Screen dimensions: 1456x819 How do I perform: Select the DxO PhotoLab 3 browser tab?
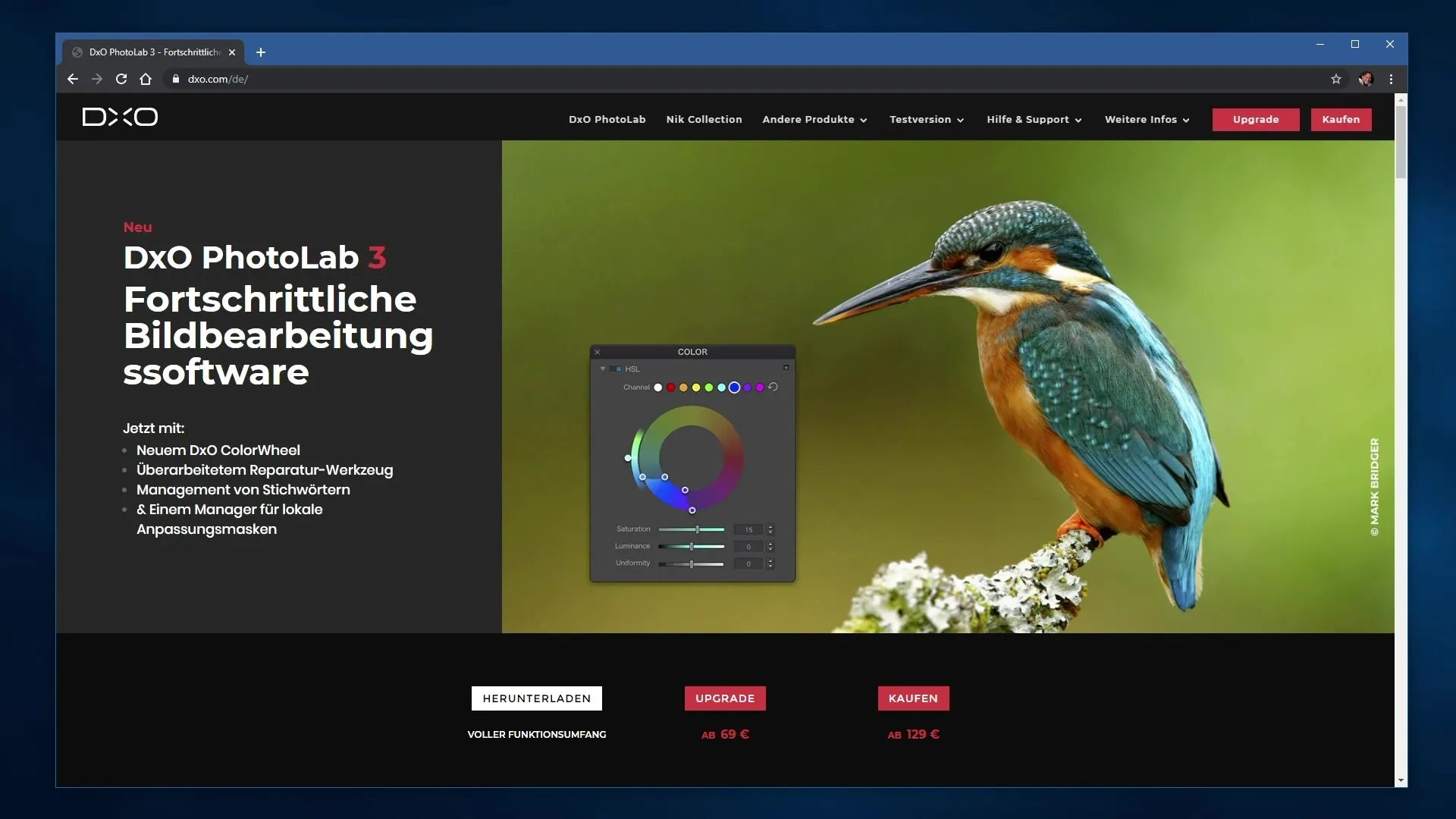[x=153, y=52]
